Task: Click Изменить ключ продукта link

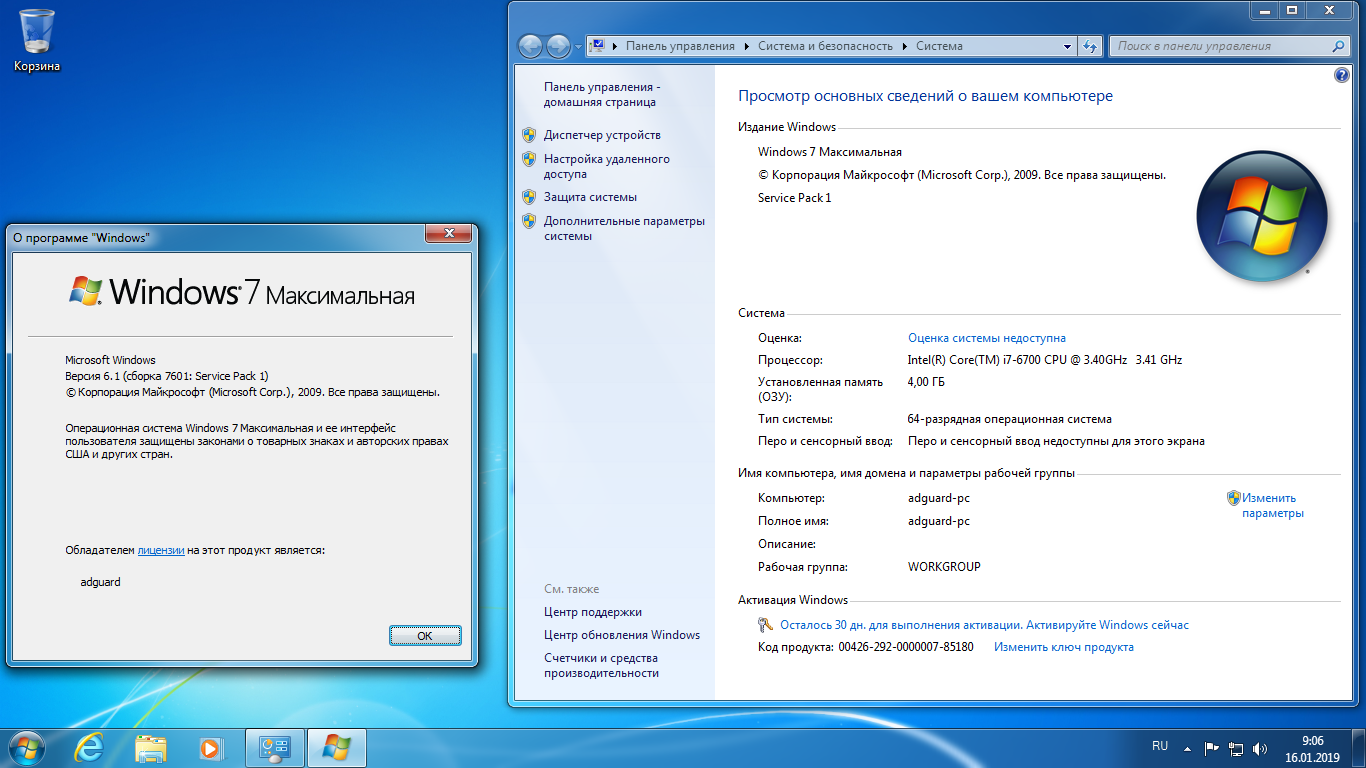Action: click(x=1064, y=647)
